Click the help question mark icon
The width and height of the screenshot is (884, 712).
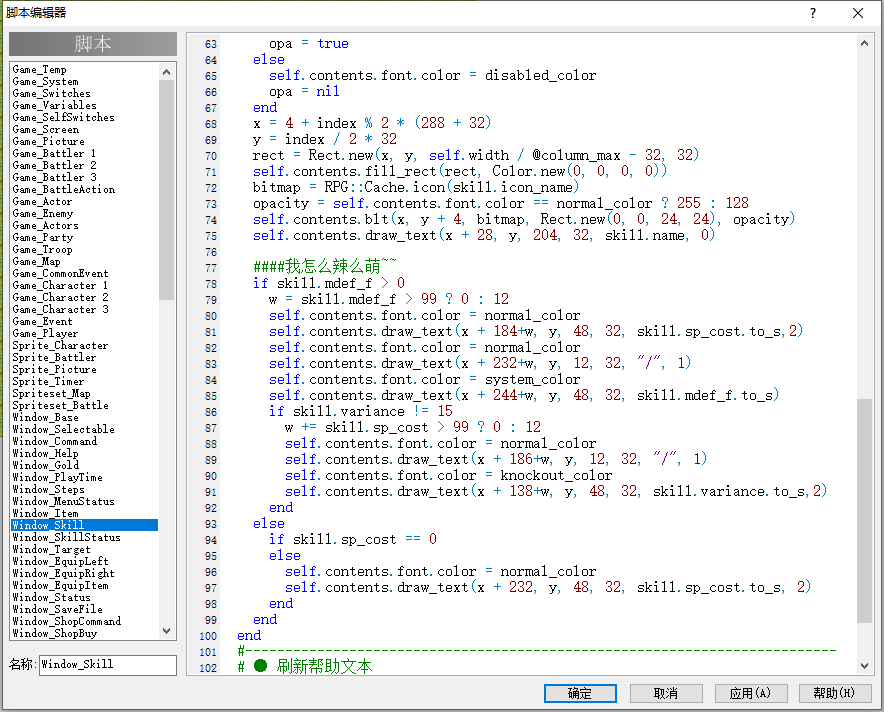pyautogui.click(x=812, y=13)
